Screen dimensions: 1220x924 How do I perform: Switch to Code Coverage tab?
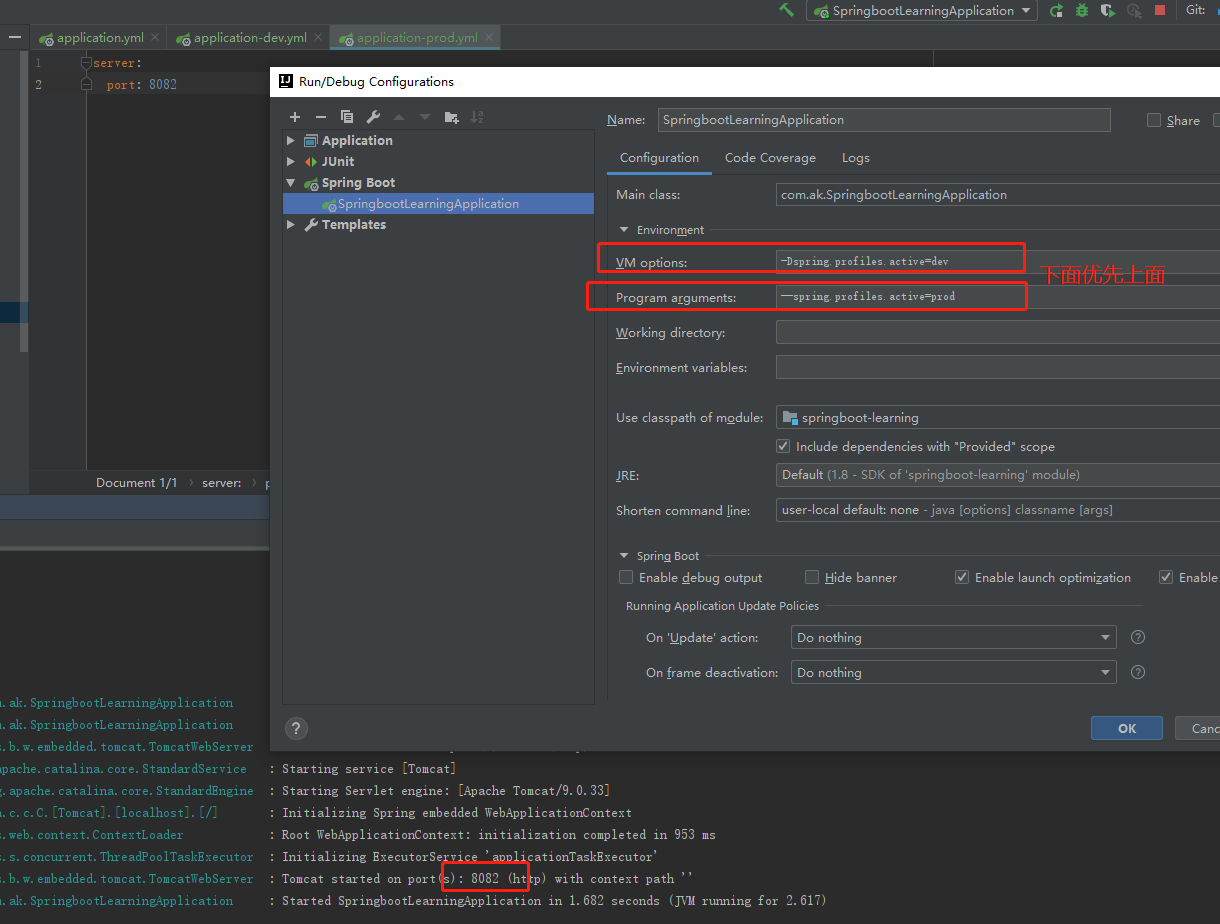coord(770,158)
